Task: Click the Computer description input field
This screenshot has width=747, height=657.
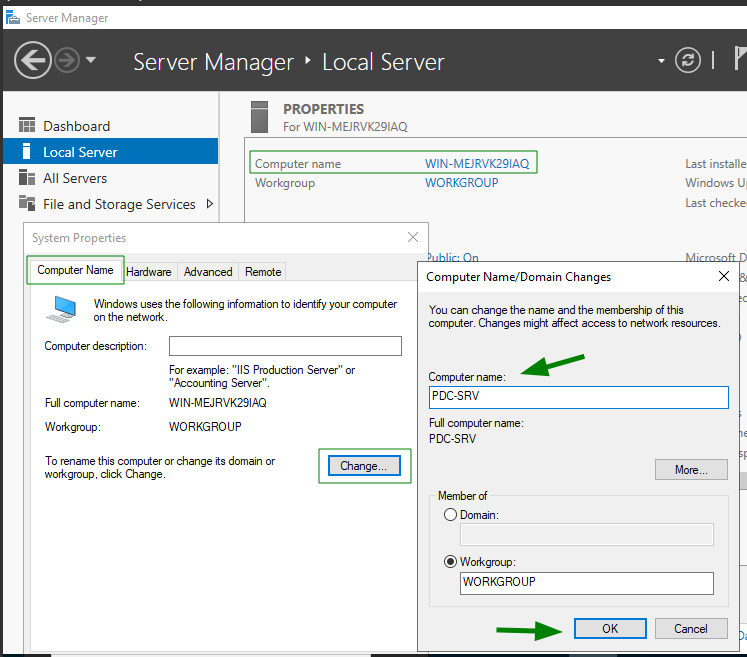Action: pyautogui.click(x=285, y=346)
